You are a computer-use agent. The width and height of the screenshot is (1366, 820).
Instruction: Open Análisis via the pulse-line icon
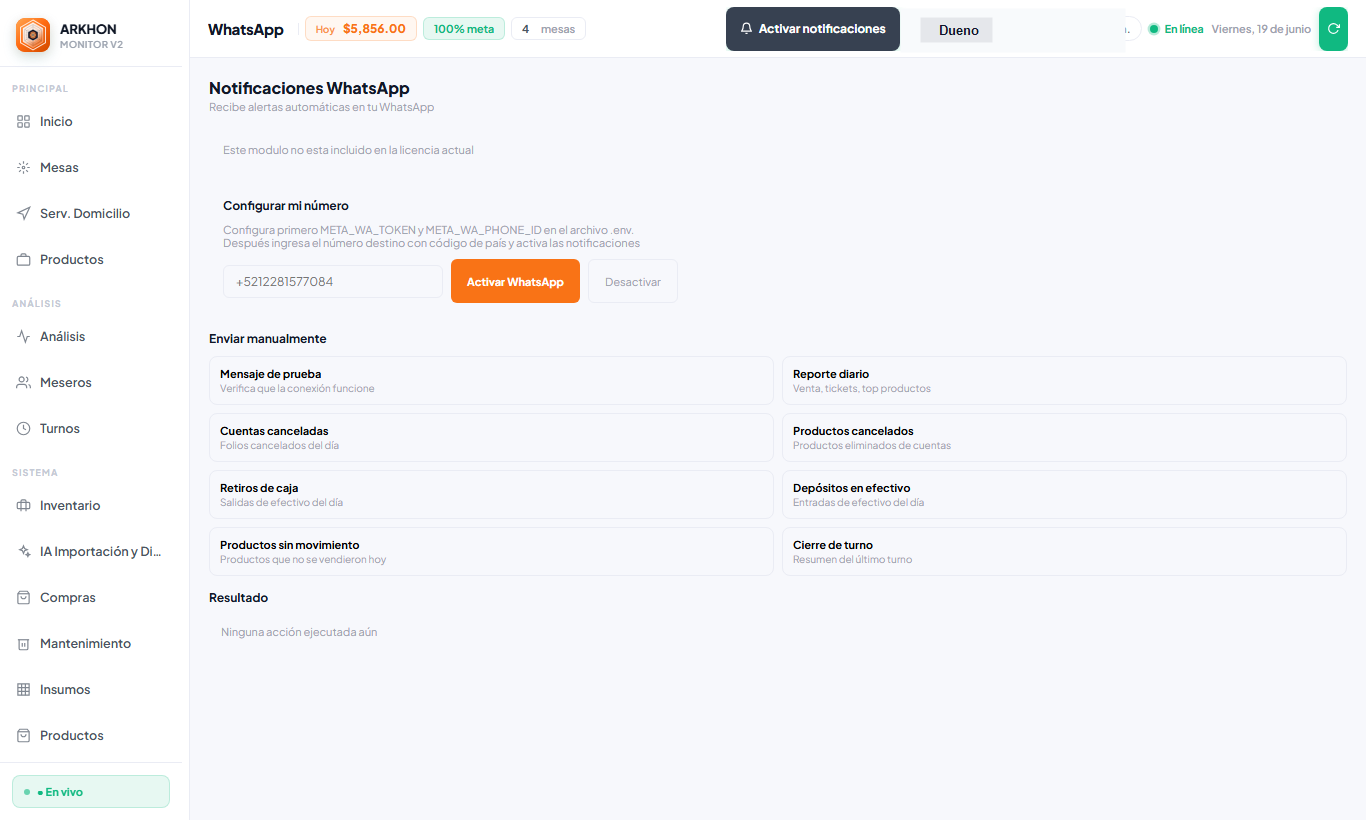[x=24, y=336]
